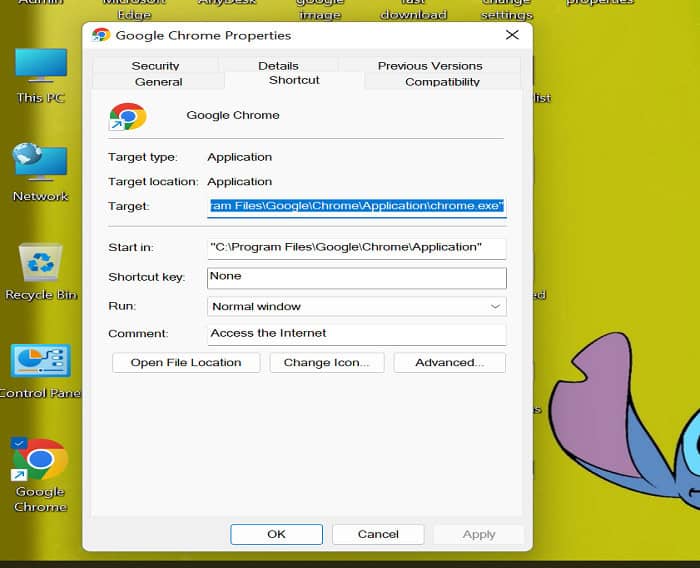
Task: Click the Change Icon button
Action: click(327, 363)
